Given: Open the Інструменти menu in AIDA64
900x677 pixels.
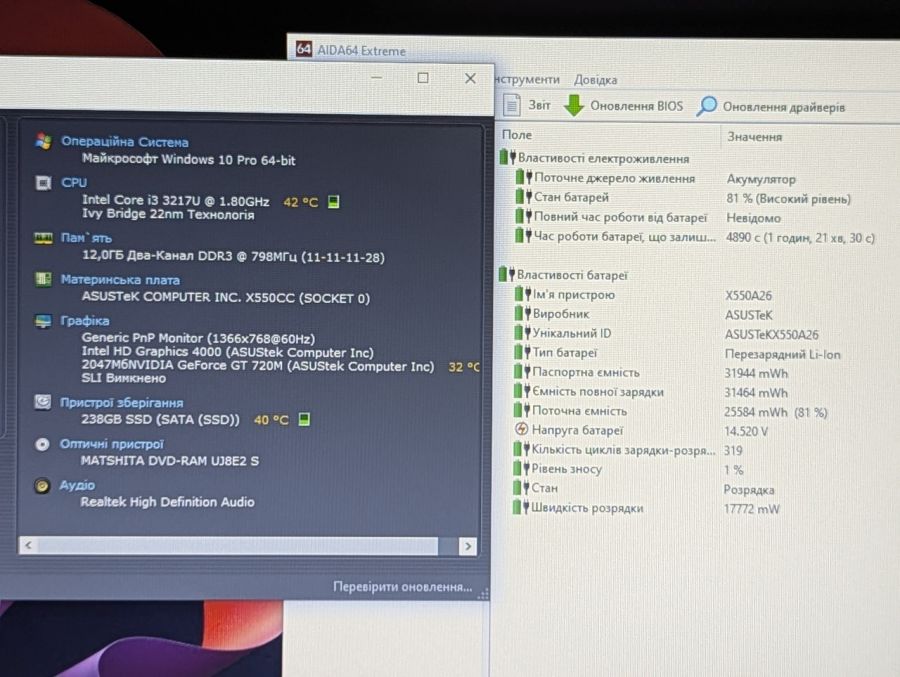Looking at the screenshot, I should coord(527,79).
